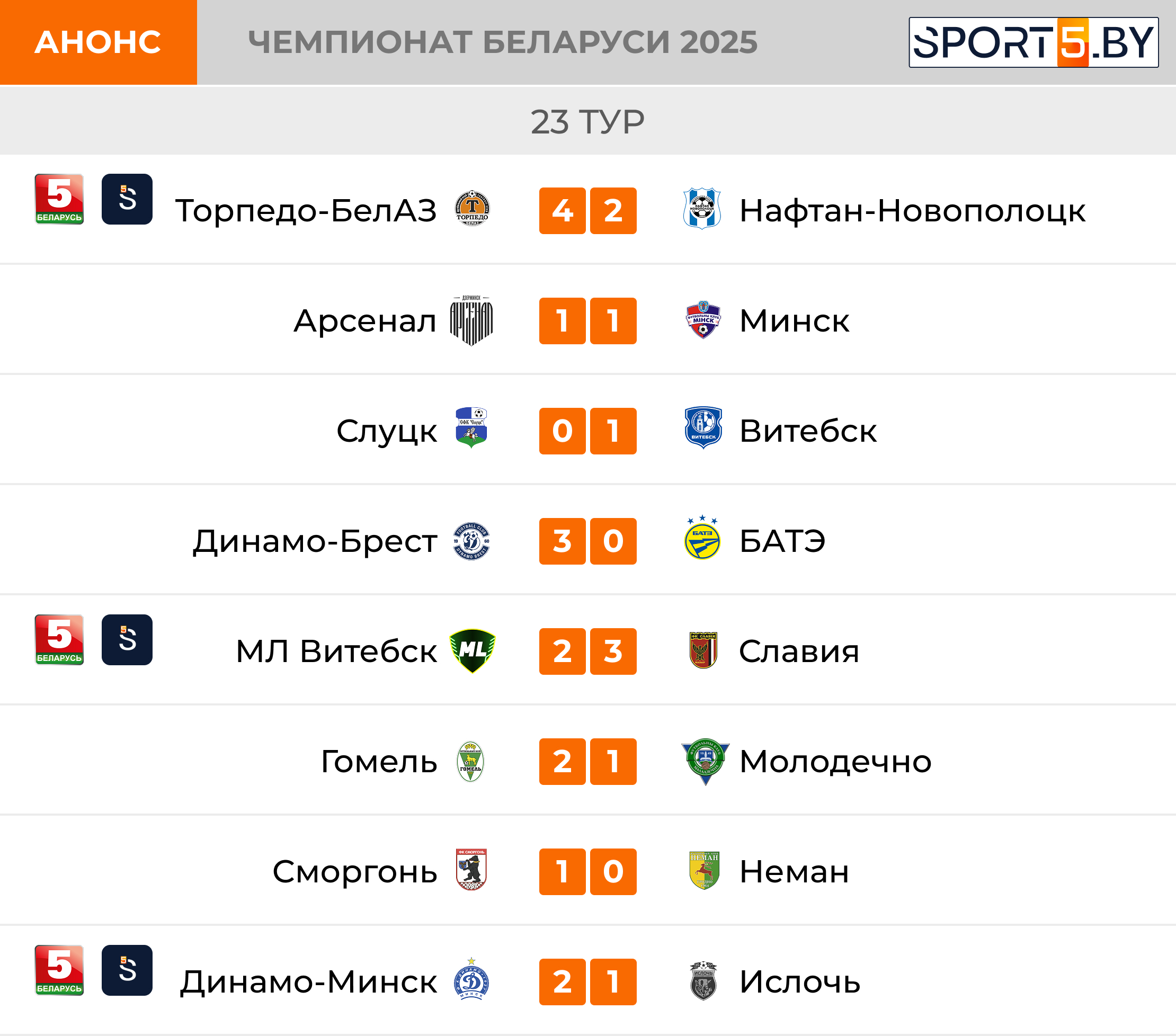Click the ЧЕМПИОНАТ БЕЛАРУСИ 2025 header
1176x1036 pixels.
pos(502,42)
